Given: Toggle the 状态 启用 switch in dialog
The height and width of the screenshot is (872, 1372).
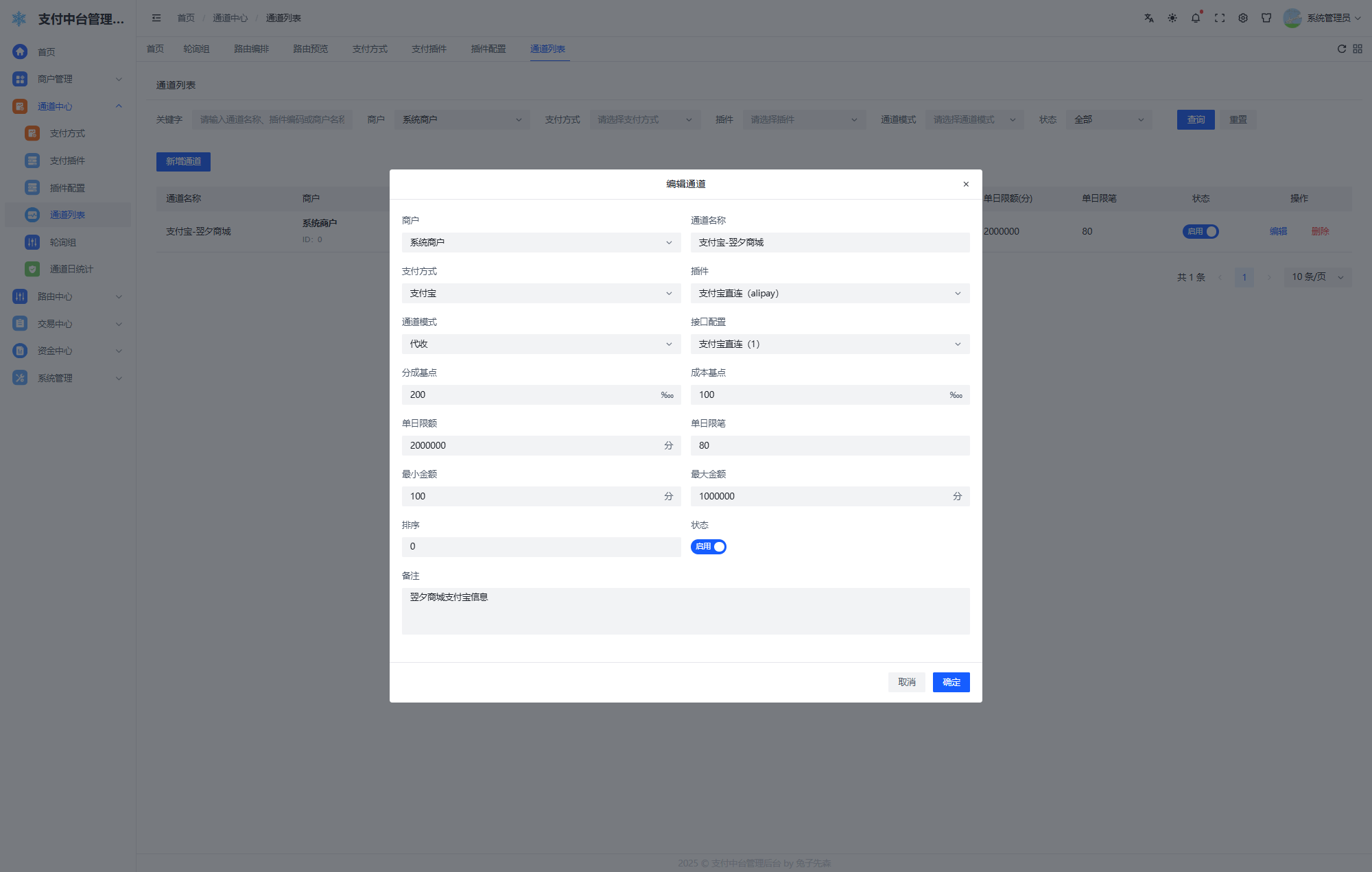Looking at the screenshot, I should pos(708,547).
